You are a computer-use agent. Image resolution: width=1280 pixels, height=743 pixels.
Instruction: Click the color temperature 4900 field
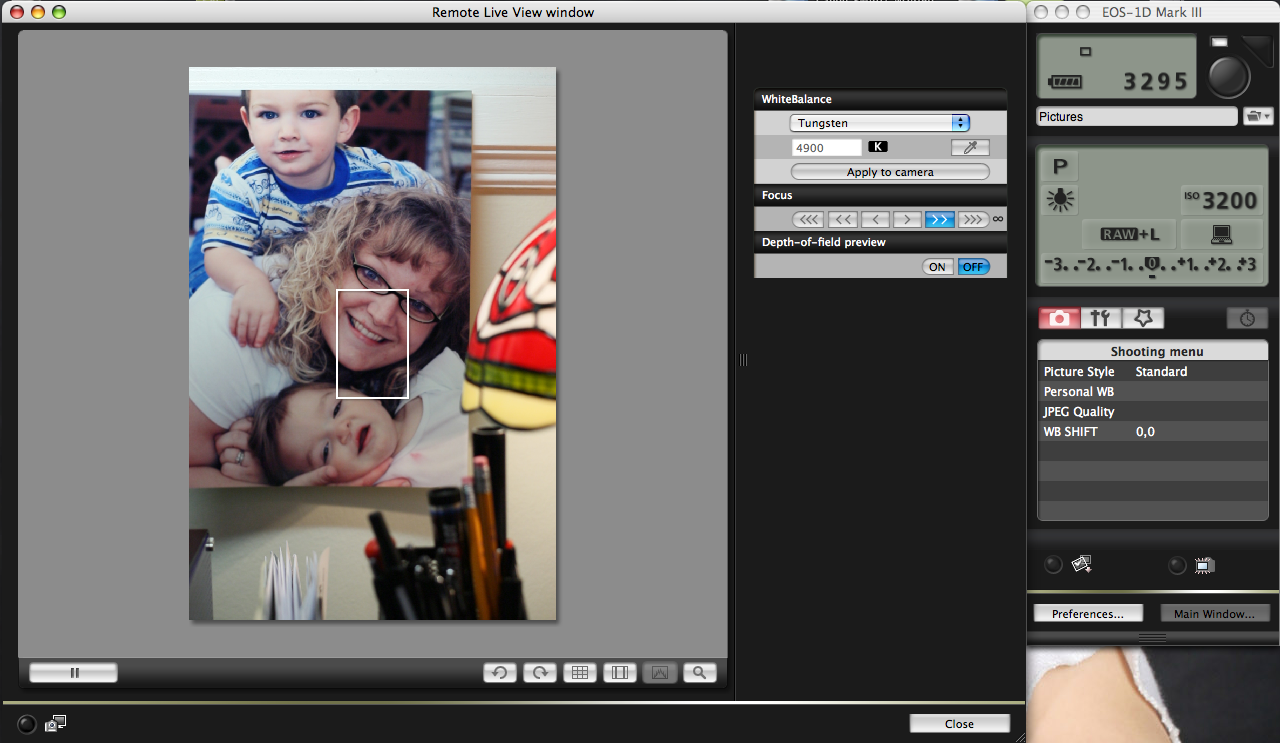click(x=826, y=148)
